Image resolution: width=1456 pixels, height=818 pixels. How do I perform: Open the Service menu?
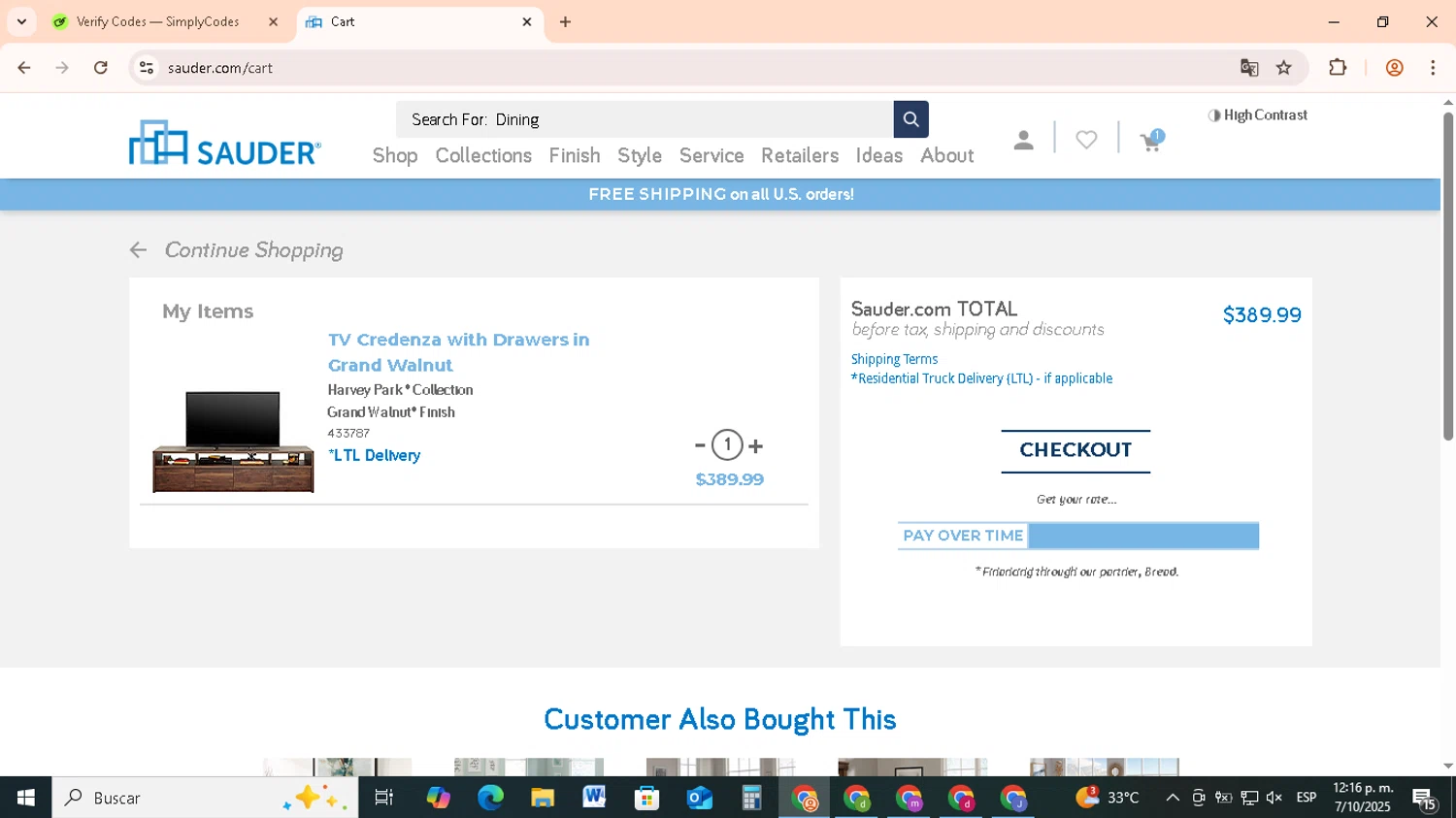(711, 155)
